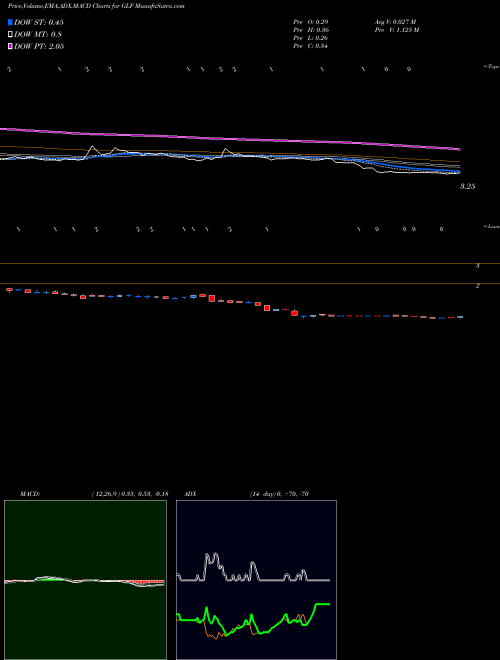Click the 'Pre C: 0.34' value
Image resolution: width=500 pixels, height=660 pixels.
tap(311, 46)
